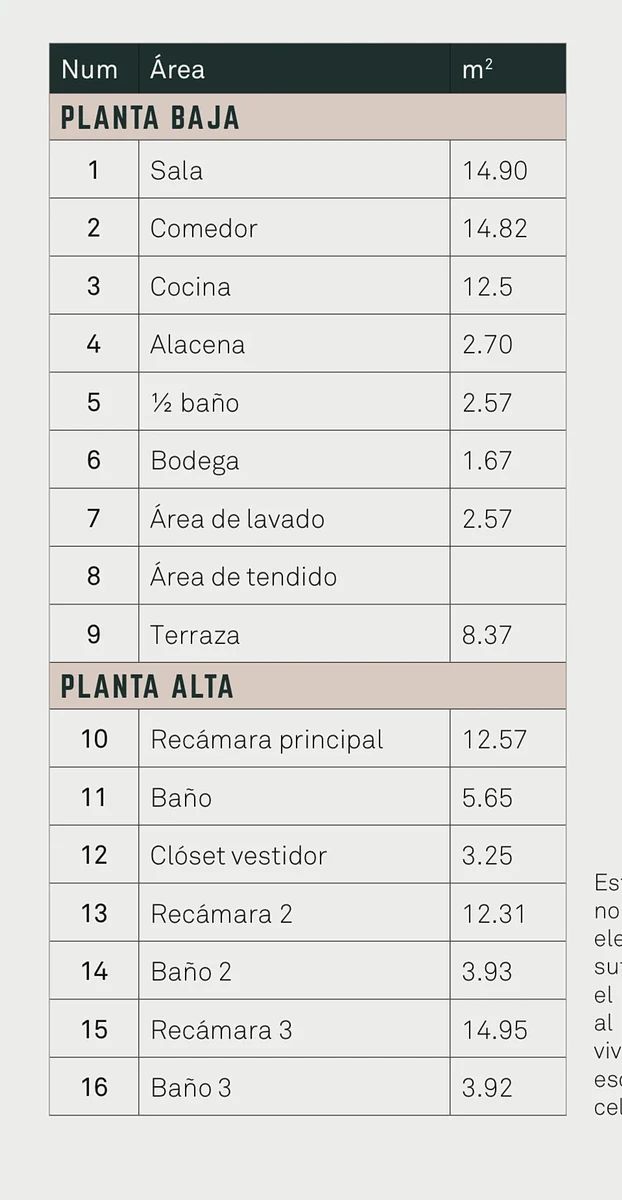Select the Recámara 2 row
The image size is (622, 1200).
[307, 913]
